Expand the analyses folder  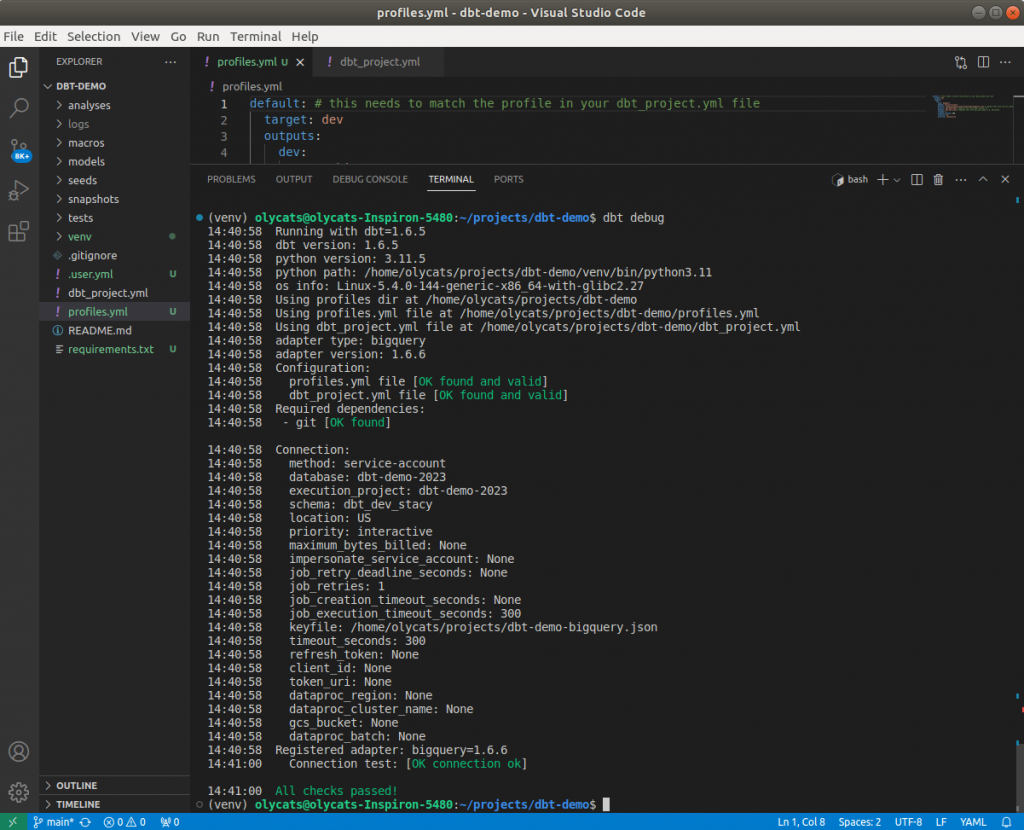point(115,105)
